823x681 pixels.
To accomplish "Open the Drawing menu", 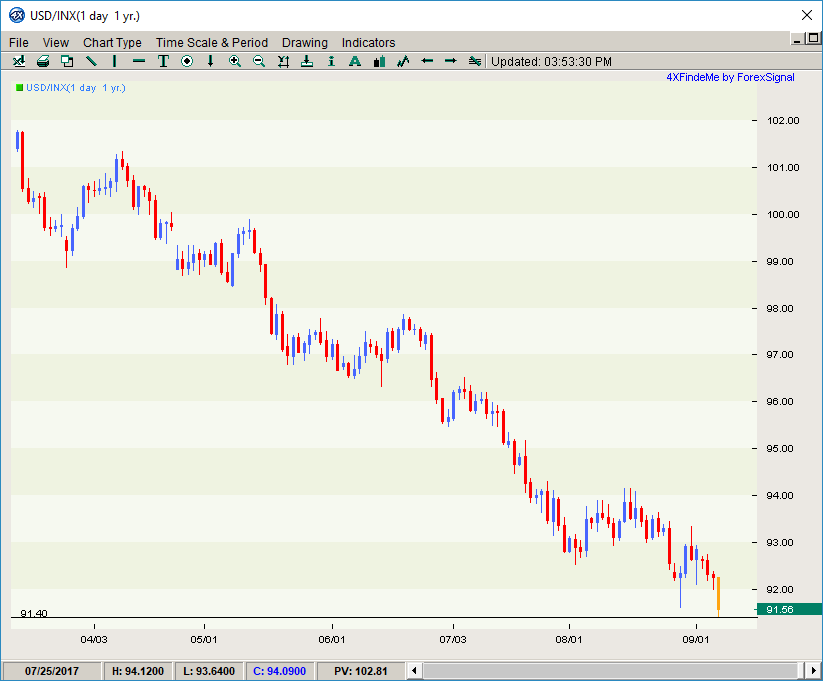I will 305,43.
